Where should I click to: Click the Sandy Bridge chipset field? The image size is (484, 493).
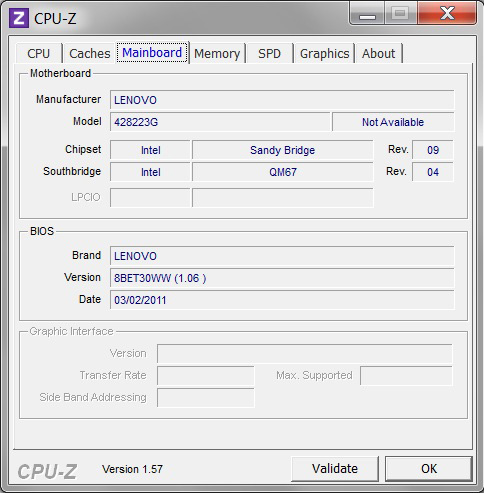coord(283,150)
